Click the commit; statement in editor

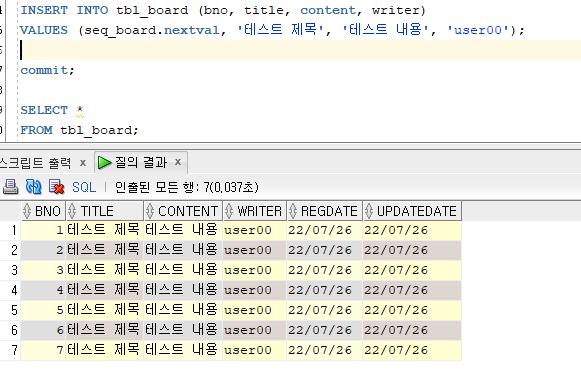coord(47,70)
